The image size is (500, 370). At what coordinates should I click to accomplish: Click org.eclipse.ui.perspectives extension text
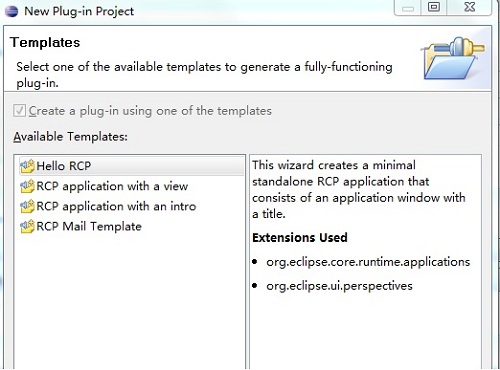click(x=339, y=286)
